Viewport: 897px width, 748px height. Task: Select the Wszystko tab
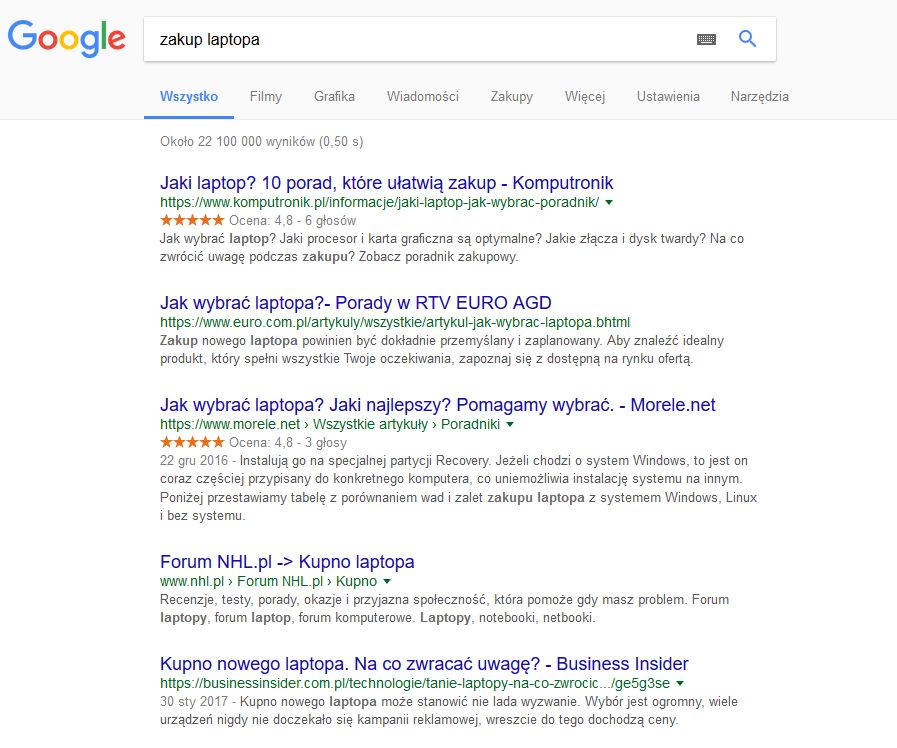click(189, 96)
